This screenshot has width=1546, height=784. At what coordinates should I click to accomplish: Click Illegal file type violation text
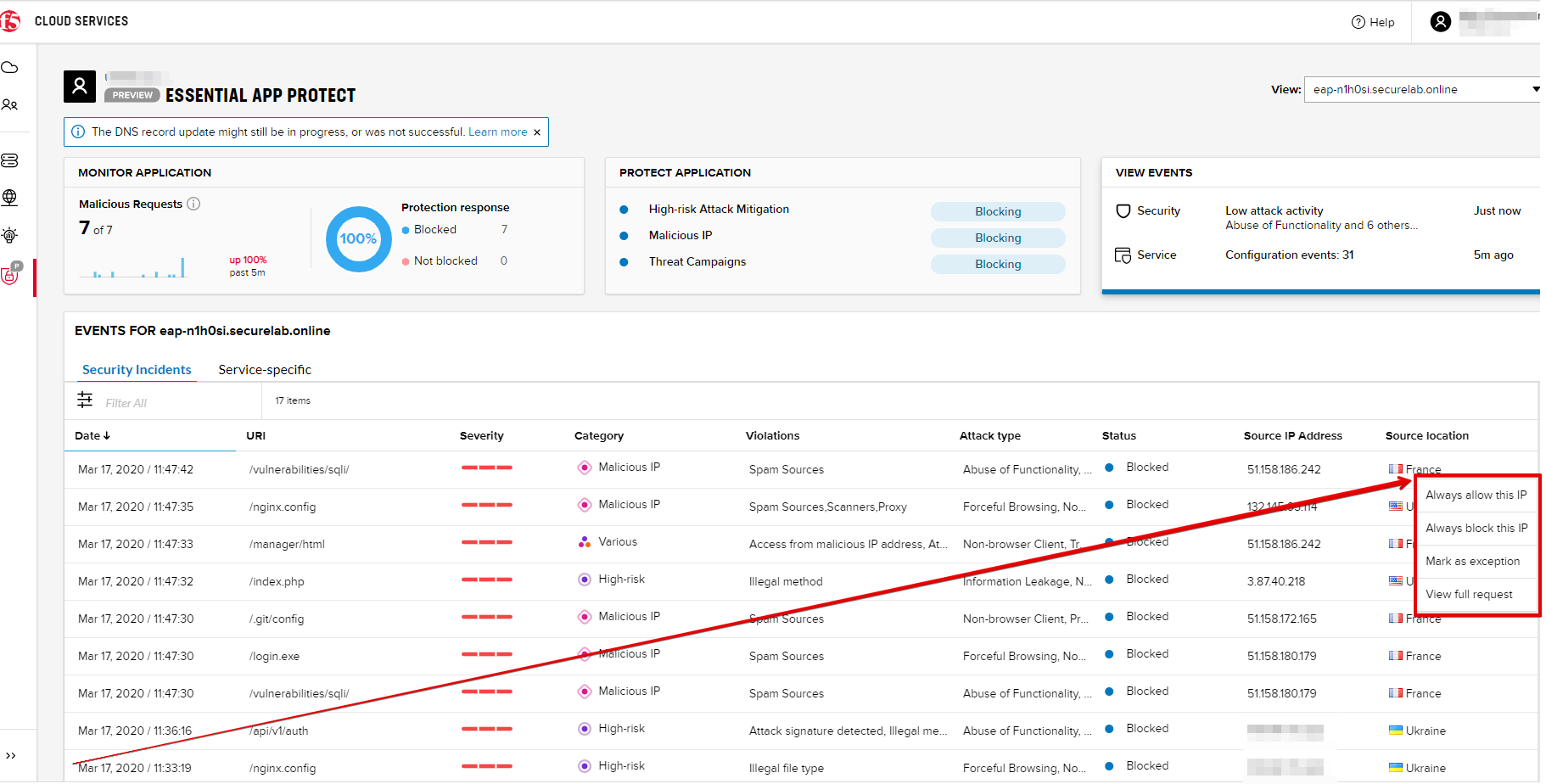[x=786, y=768]
